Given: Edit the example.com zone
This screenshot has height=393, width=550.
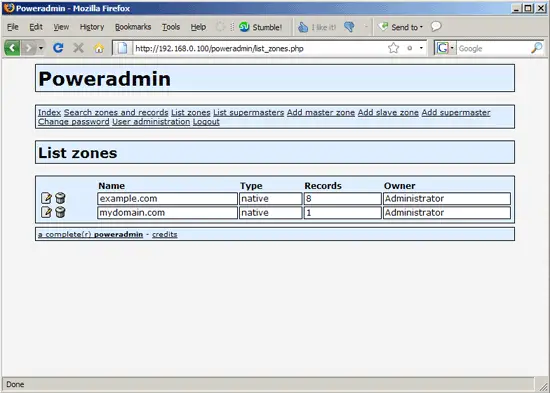Looking at the screenshot, I should click(46, 198).
